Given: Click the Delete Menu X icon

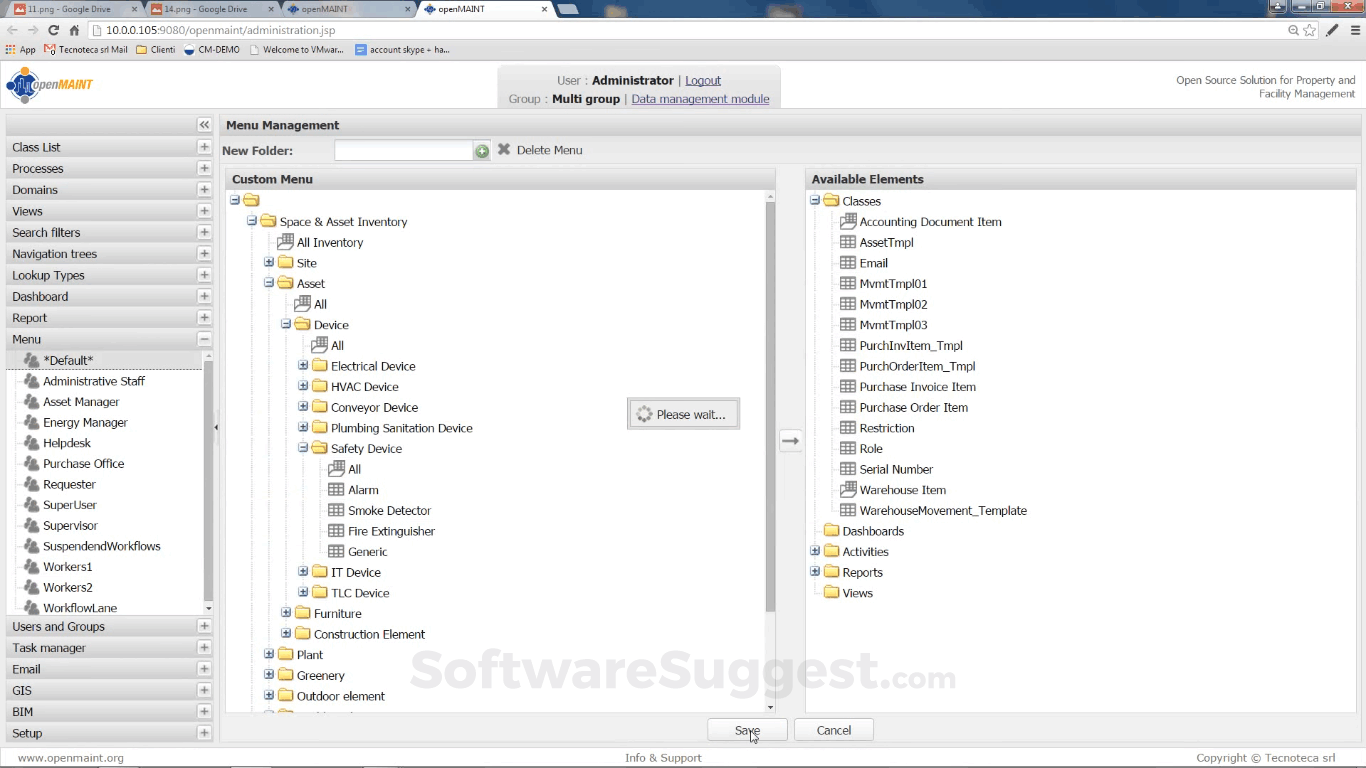Looking at the screenshot, I should 504,150.
